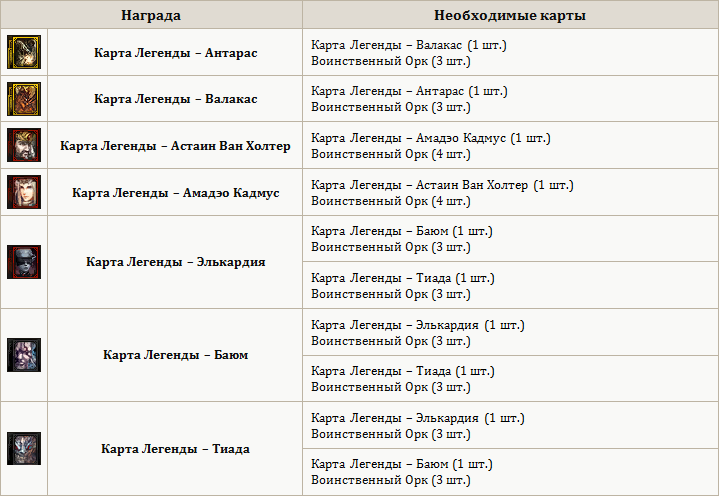The image size is (719, 496).
Task: Click the reward name Карта Легенды – Валакас
Action: coord(176,99)
